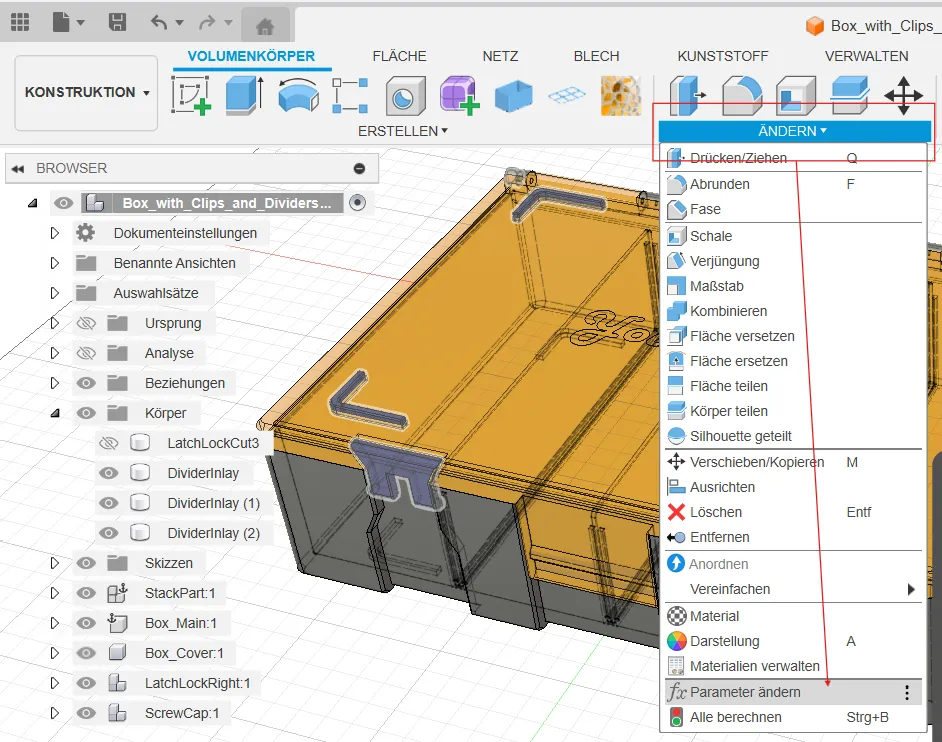Open the Vereinfachen submenu
942x742 pixels.
[x=793, y=589]
